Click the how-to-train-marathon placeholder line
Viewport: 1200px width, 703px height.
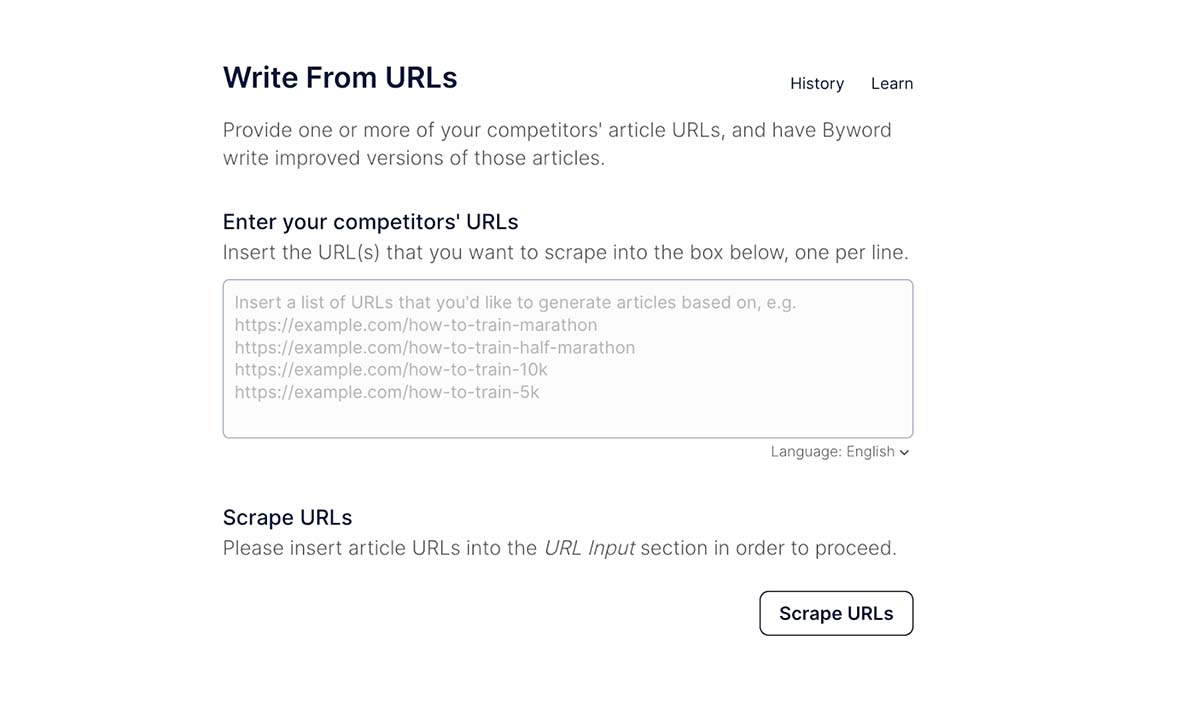pos(416,325)
